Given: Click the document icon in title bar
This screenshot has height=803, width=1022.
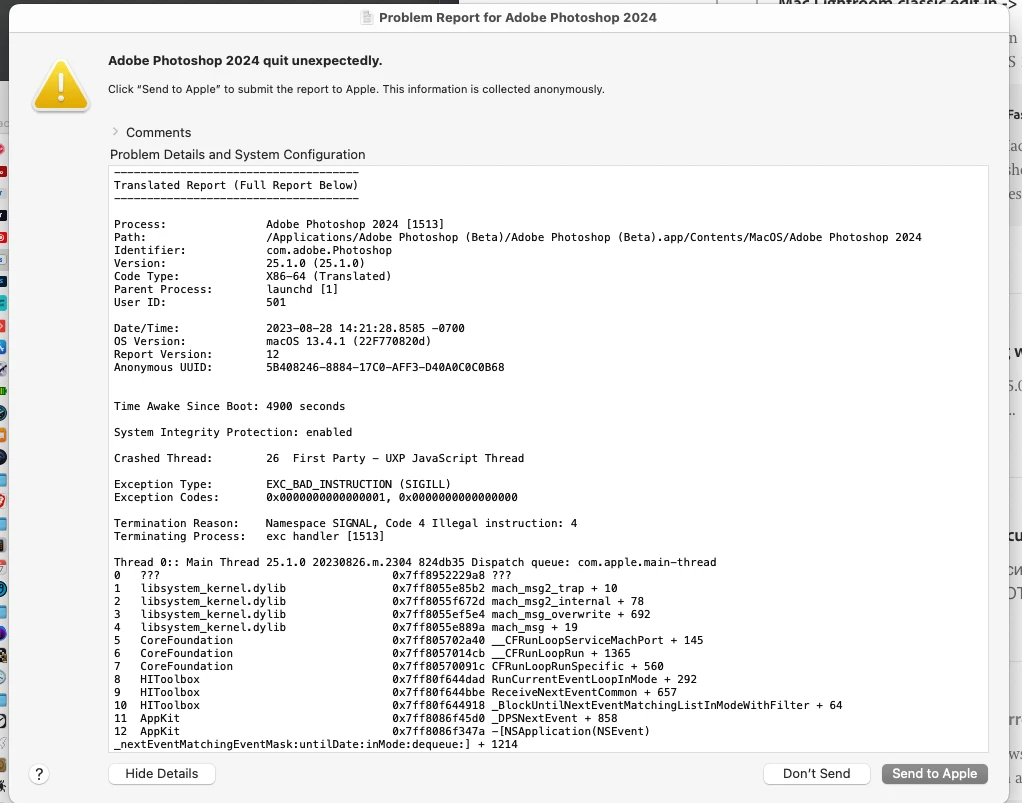Looking at the screenshot, I should click(368, 18).
